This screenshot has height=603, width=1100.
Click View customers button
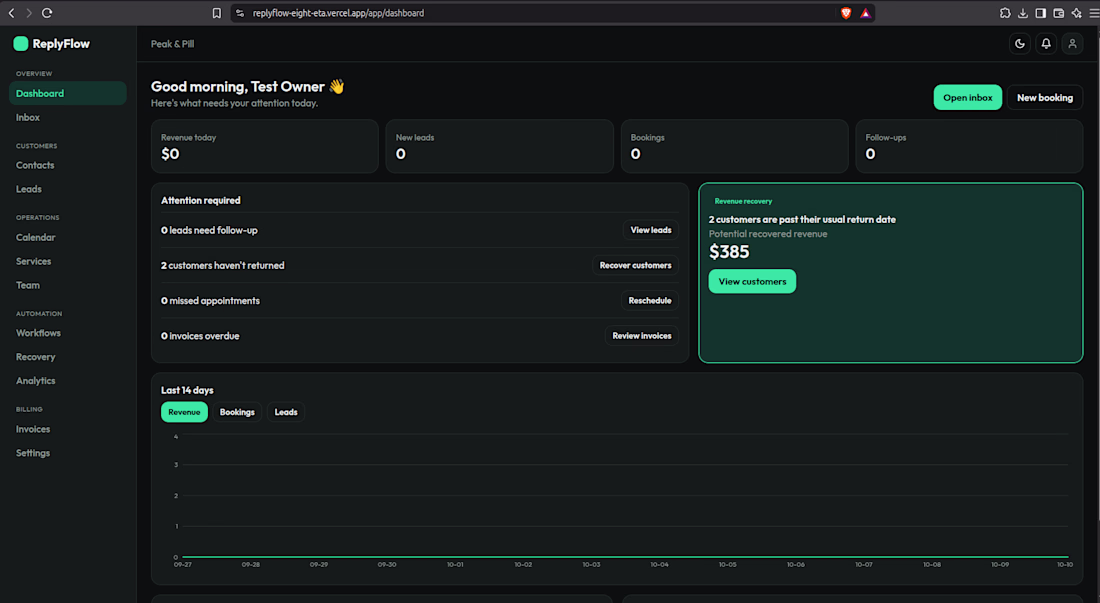point(752,281)
